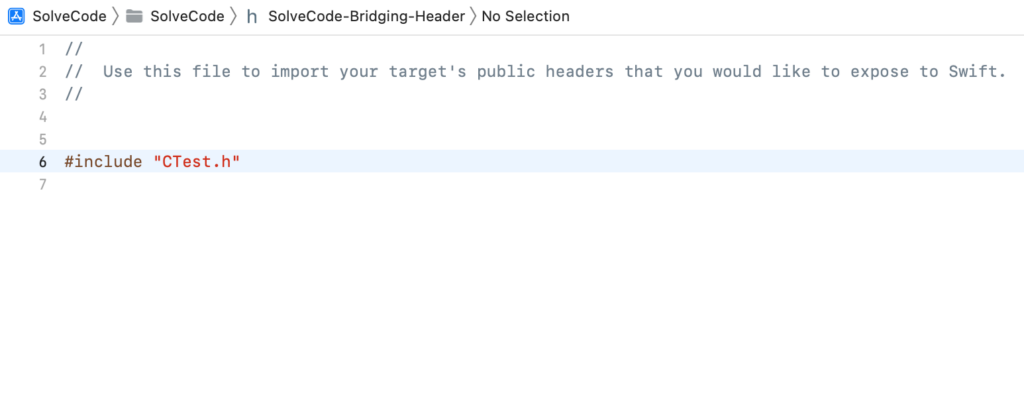Select line number 1 in the gutter
Image resolution: width=1024 pixels, height=399 pixels.
pyautogui.click(x=43, y=49)
